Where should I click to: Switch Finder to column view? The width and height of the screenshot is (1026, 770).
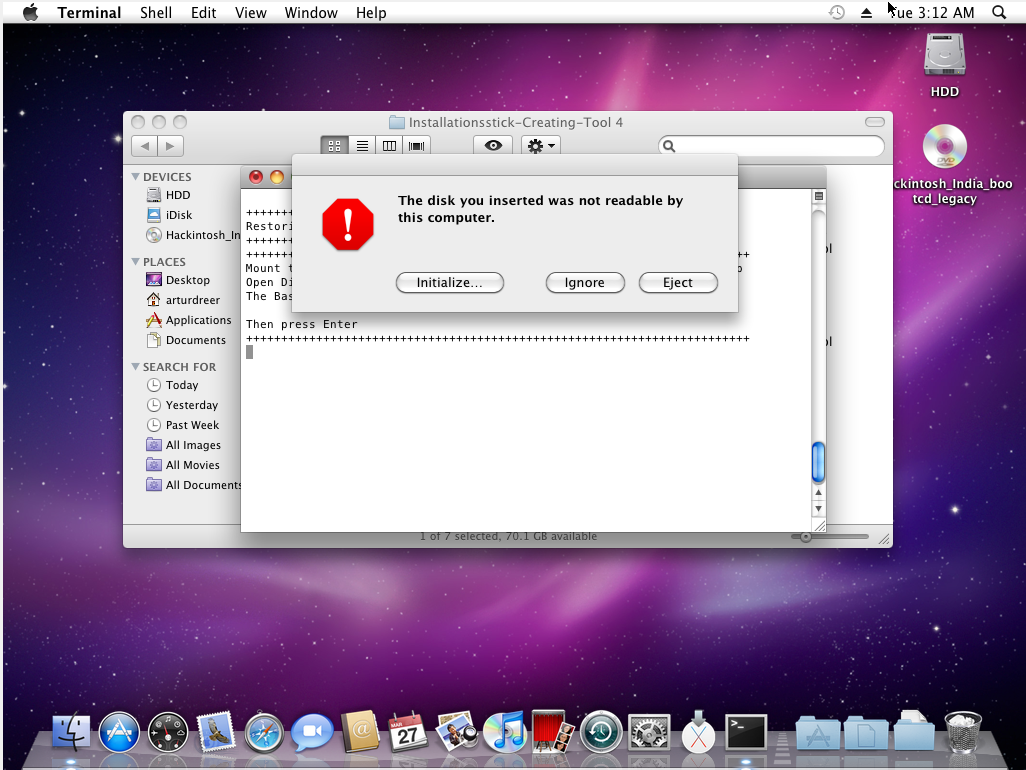pyautogui.click(x=389, y=146)
